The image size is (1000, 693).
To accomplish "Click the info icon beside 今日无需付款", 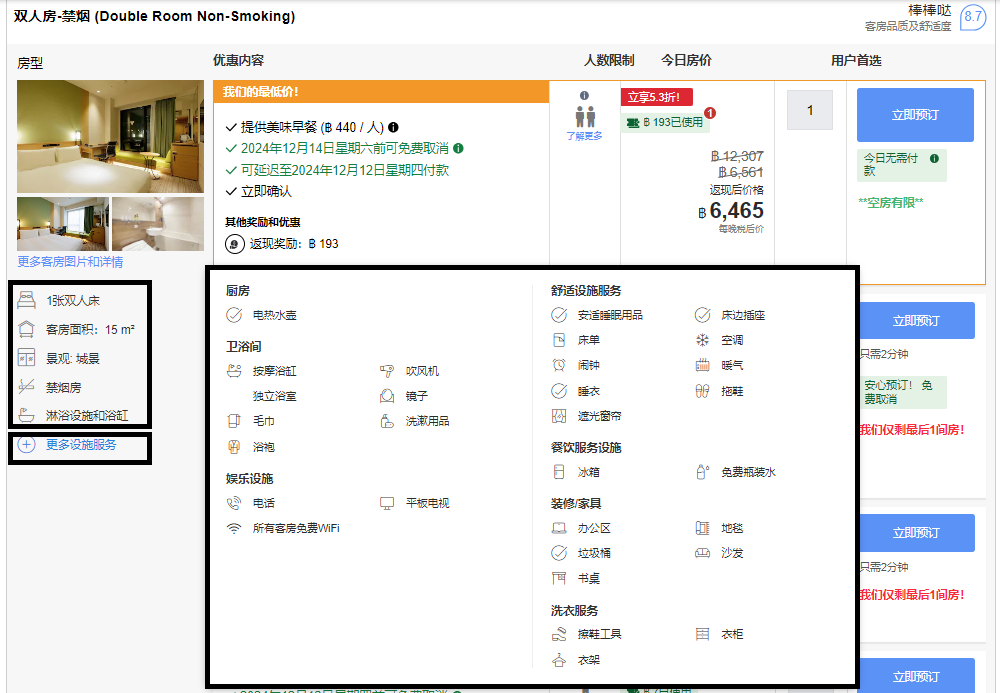I will tap(934, 158).
